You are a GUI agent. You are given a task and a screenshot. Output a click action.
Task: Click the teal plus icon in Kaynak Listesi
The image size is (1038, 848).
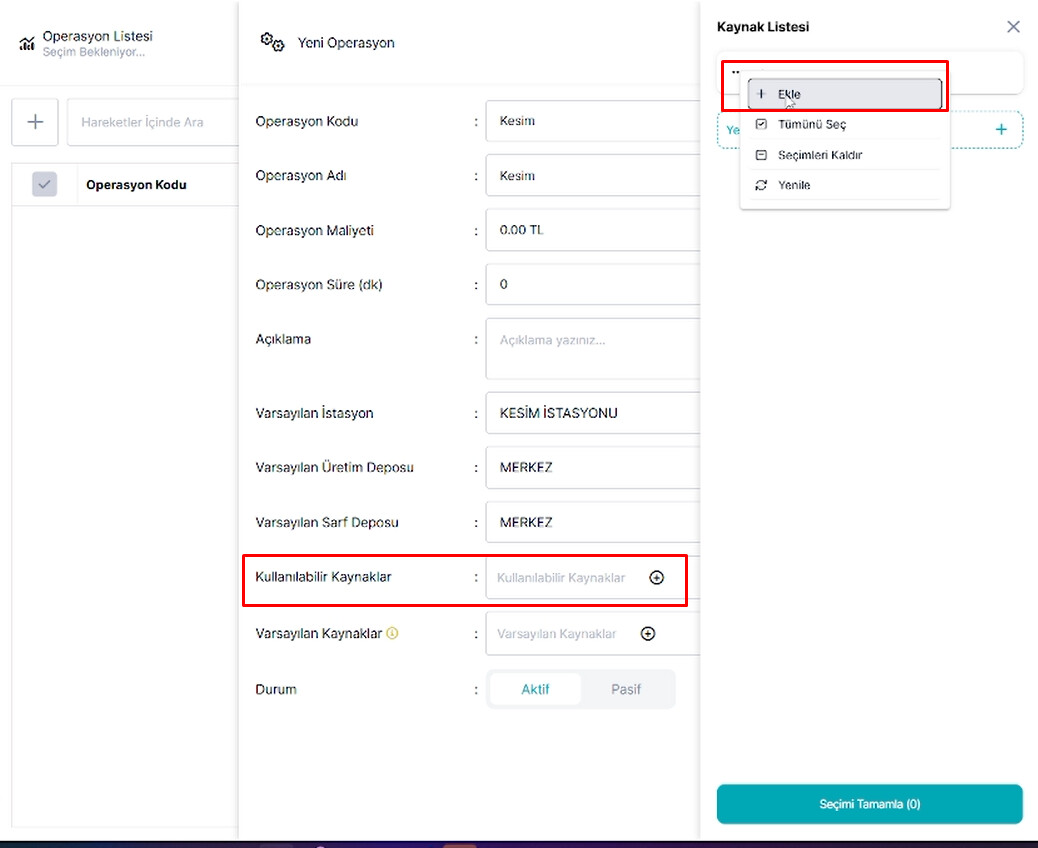[1001, 130]
